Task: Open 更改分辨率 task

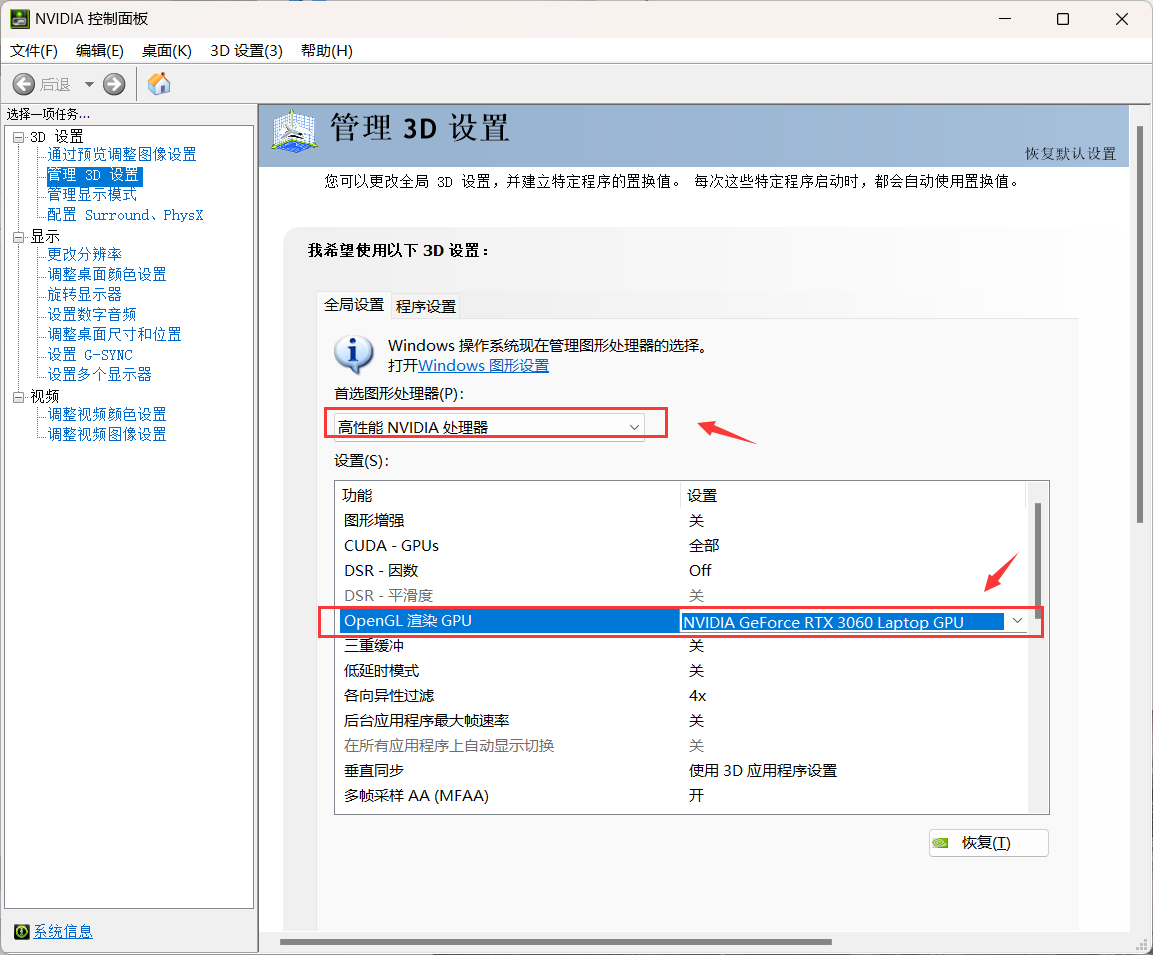Action: tap(85, 254)
